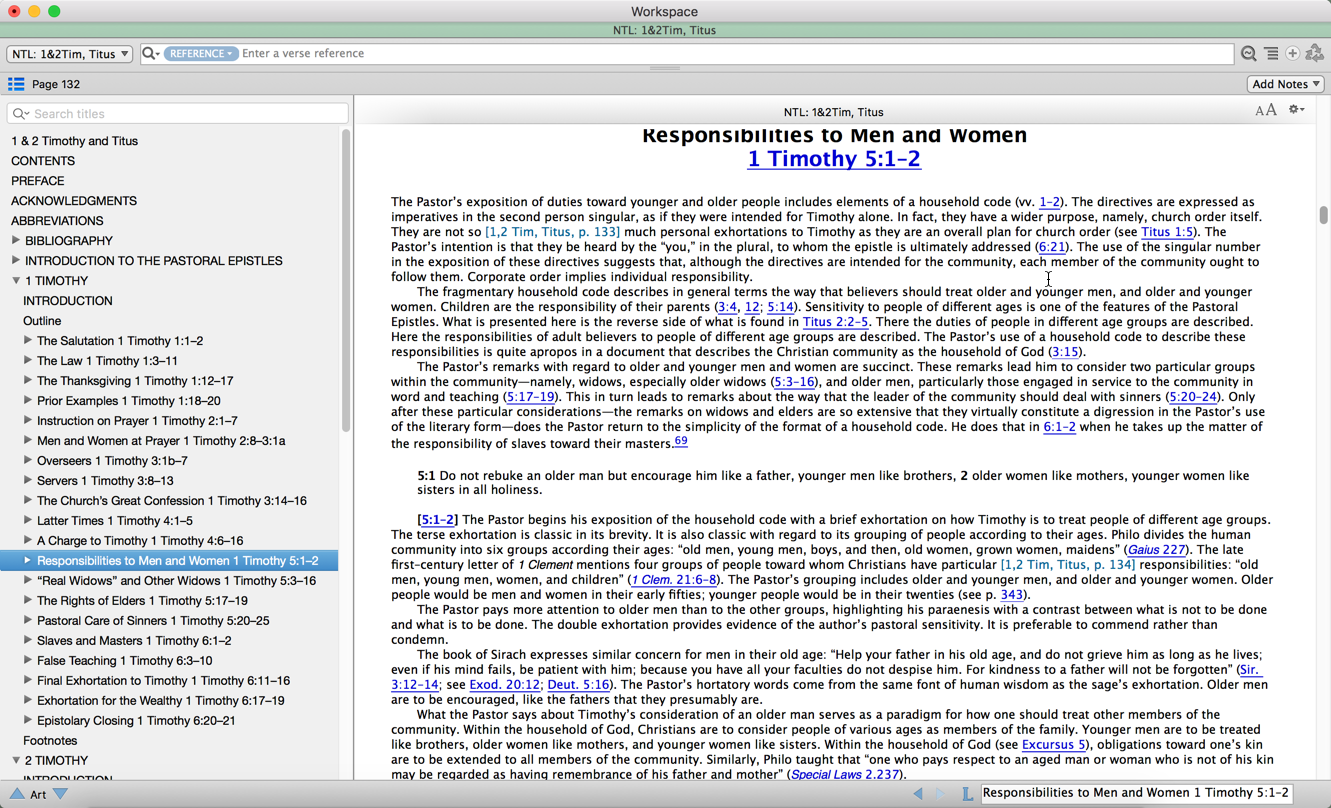The width and height of the screenshot is (1331, 808).
Task: Click the magnifier in Search titles field
Action: 20,114
